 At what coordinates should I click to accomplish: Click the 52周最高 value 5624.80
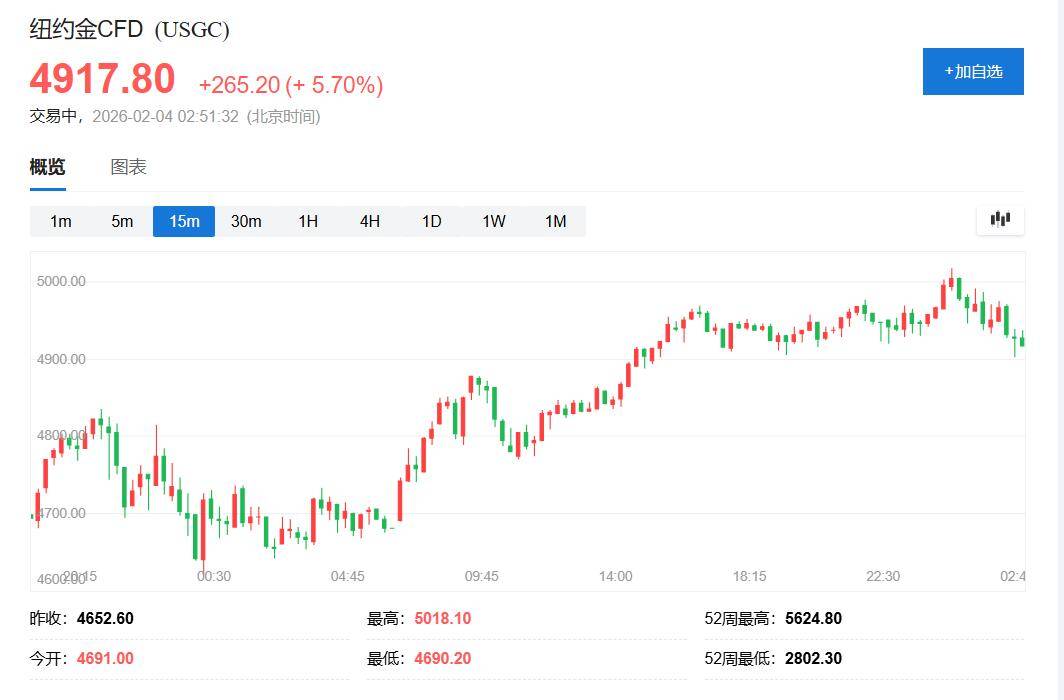tap(813, 619)
